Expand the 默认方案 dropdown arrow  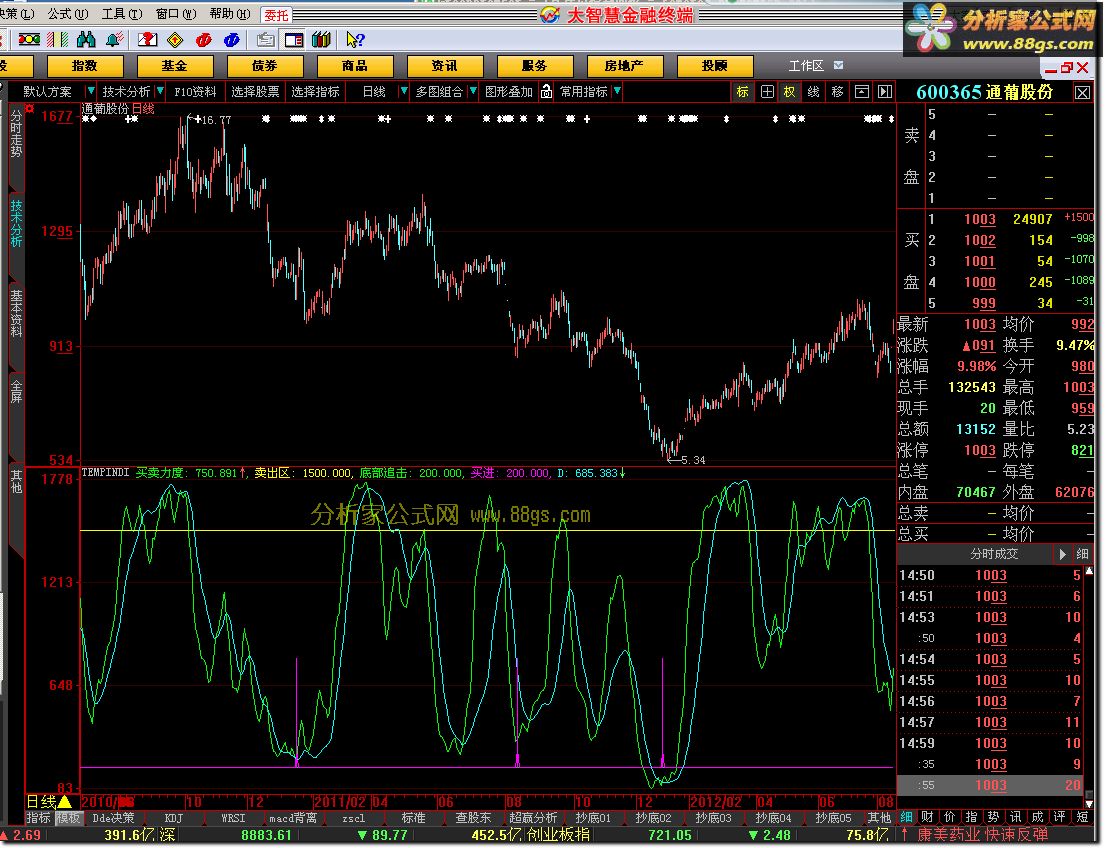pos(90,92)
